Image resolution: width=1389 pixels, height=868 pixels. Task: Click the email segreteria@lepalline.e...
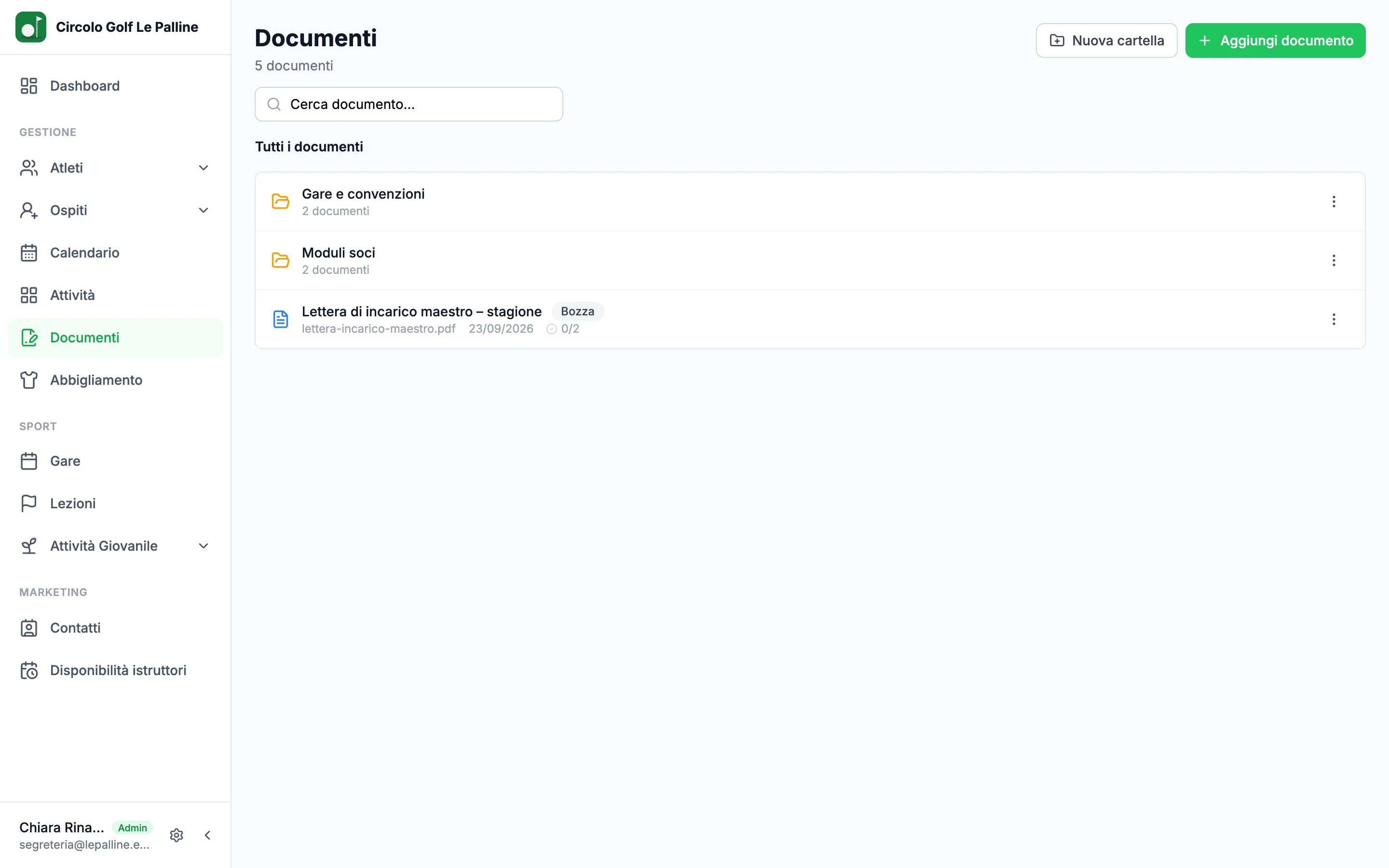[x=84, y=845]
